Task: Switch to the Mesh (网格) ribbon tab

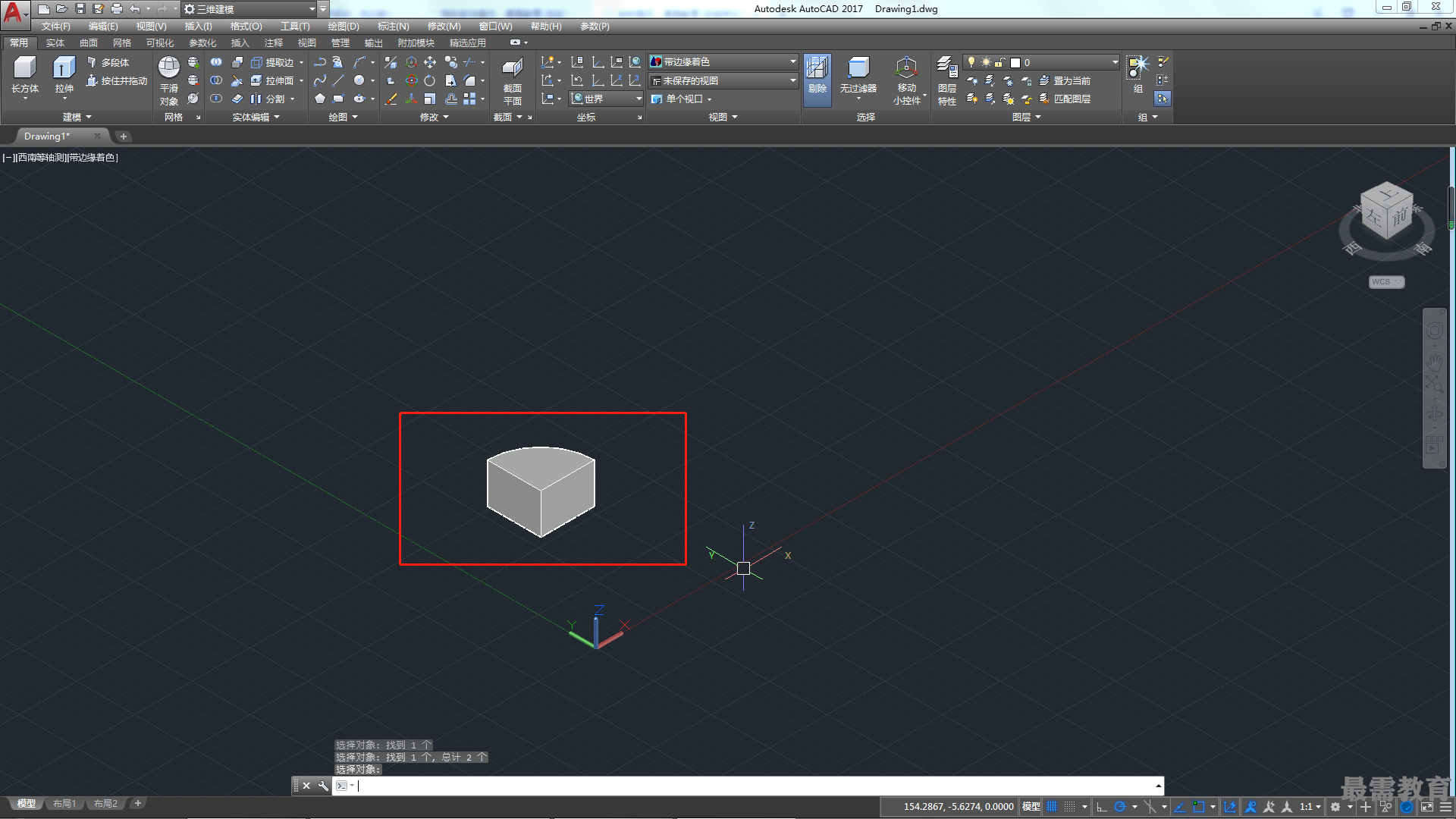Action: pos(121,43)
